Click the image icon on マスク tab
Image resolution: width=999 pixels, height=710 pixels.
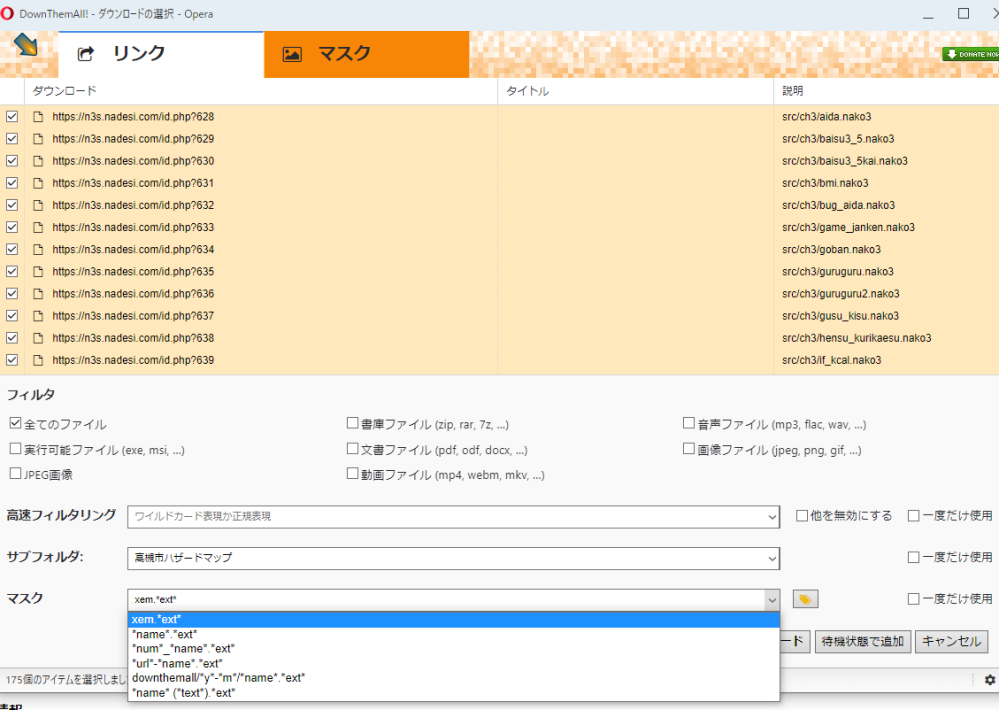(x=292, y=54)
